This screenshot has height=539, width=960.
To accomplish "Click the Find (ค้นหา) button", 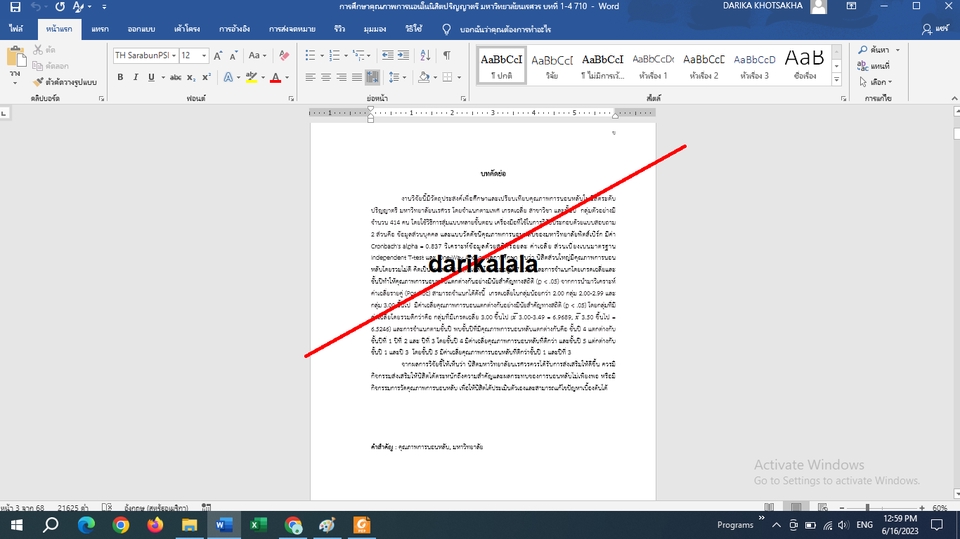I will (x=874, y=50).
